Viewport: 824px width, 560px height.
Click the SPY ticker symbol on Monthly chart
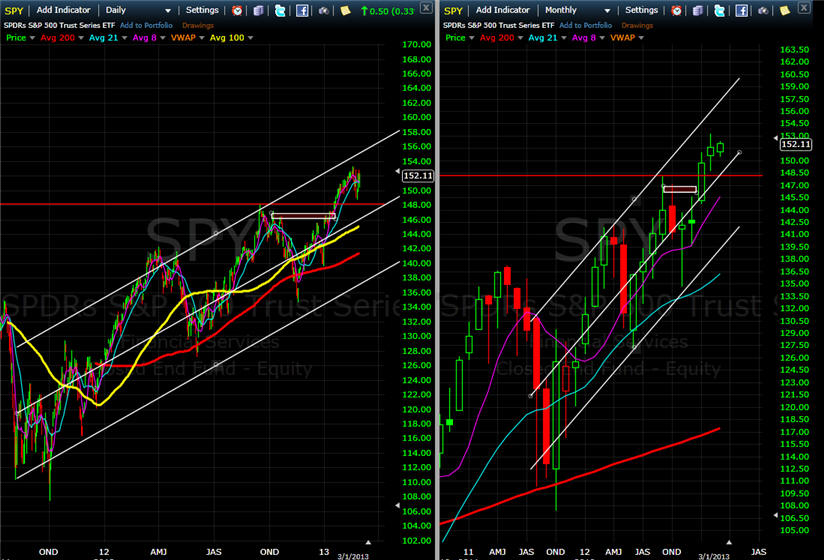pyautogui.click(x=453, y=11)
